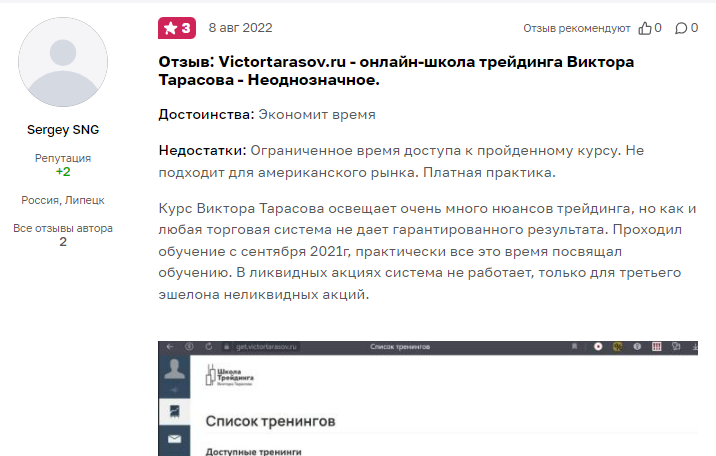Click the chart icon in screenshot sidebar

click(x=173, y=410)
